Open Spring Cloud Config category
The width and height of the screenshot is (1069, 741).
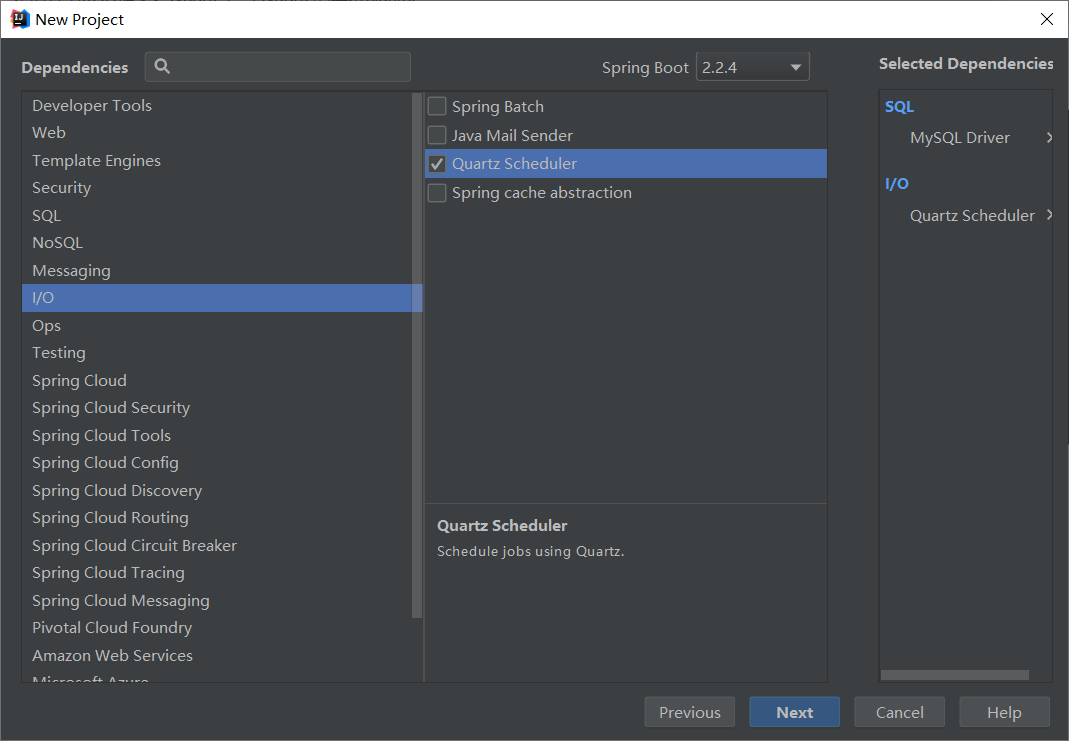[217, 463]
